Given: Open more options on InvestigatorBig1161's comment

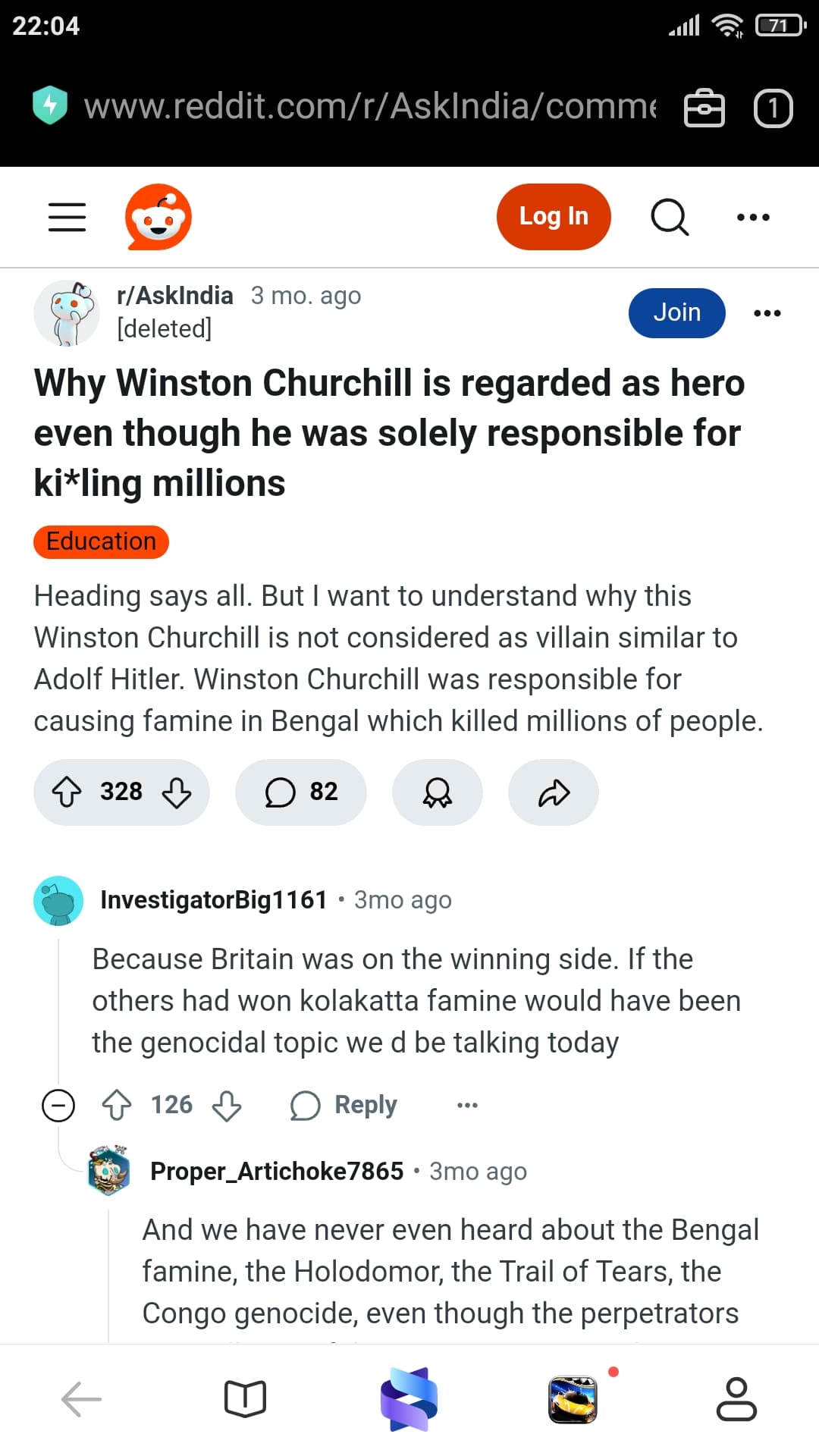Looking at the screenshot, I should pos(467,1105).
